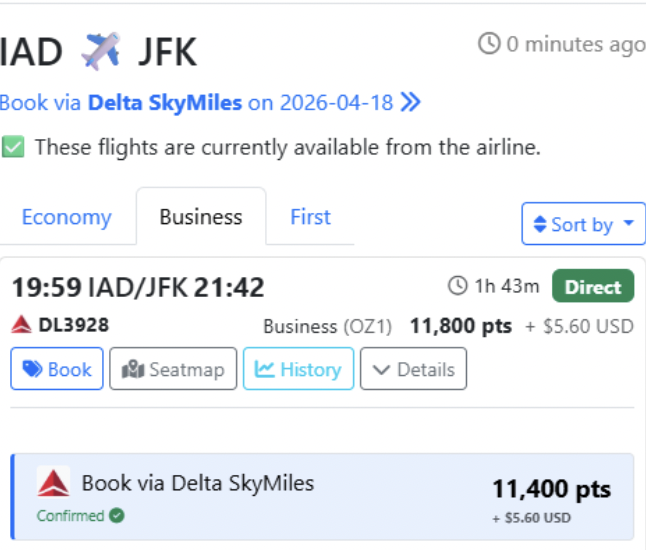Click the clock icon next to 1h 43m
Image resolution: width=646 pixels, height=550 pixels.
[458, 287]
